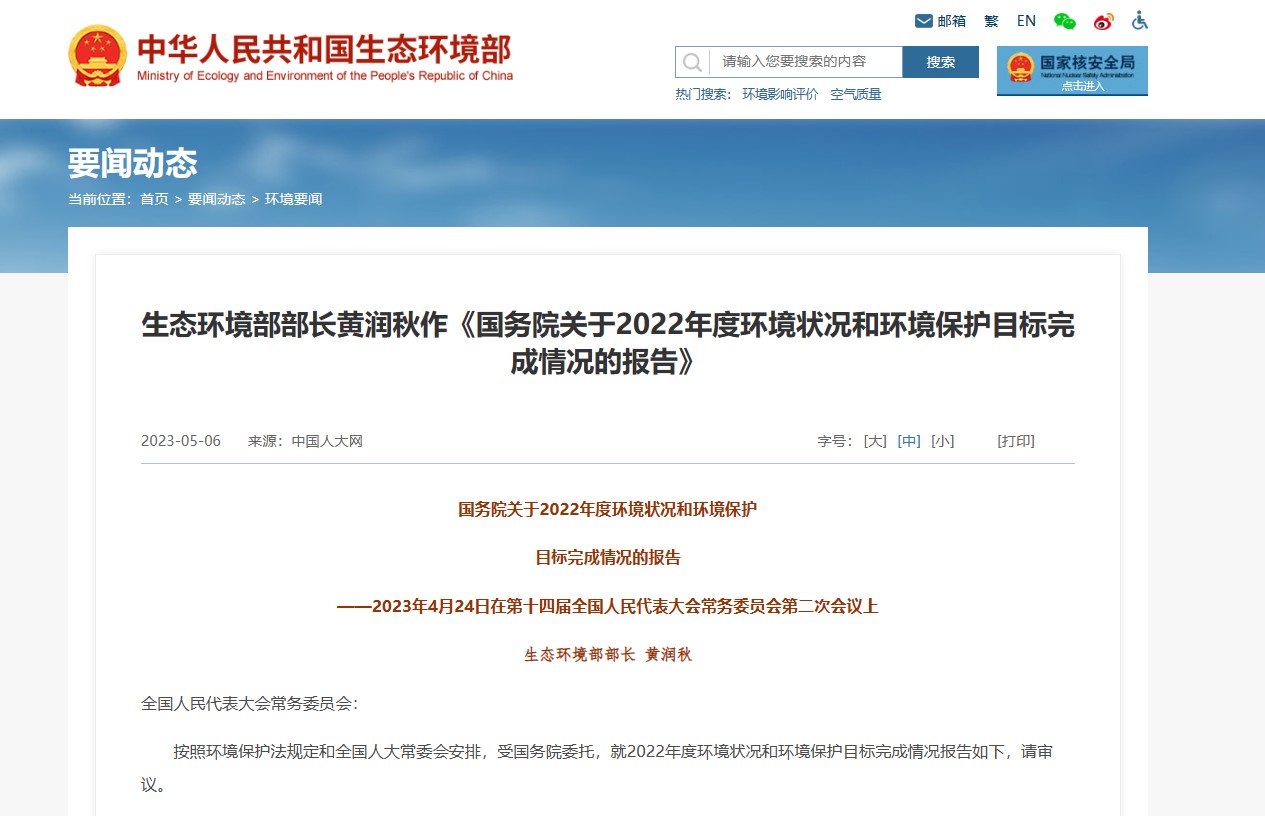Open the accessibility wheelchair icon
Image resolution: width=1265 pixels, height=816 pixels.
tap(1140, 20)
